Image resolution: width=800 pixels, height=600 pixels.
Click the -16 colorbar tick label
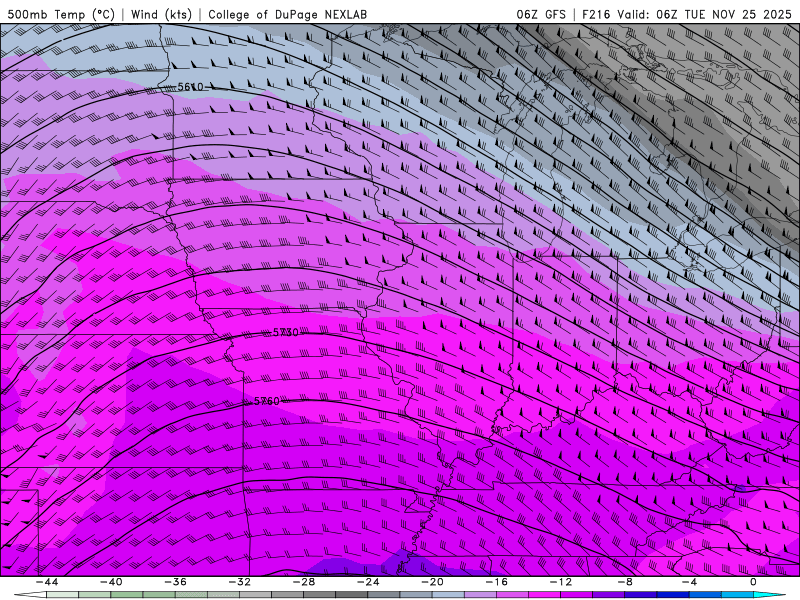[x=496, y=582]
